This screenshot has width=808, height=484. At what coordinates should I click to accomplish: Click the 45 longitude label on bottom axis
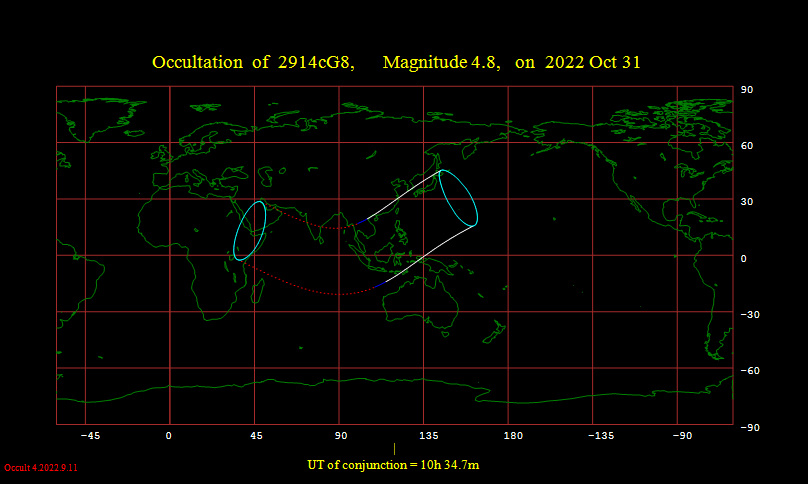[254, 436]
